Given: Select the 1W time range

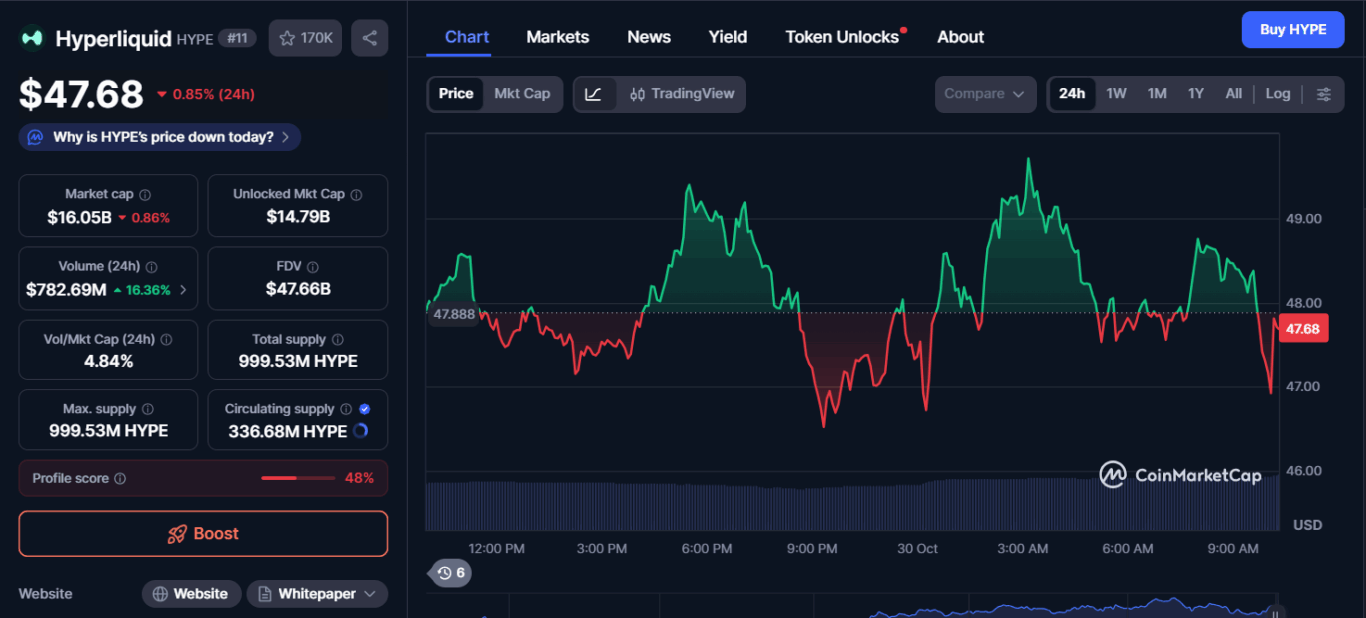Looking at the screenshot, I should [x=1116, y=94].
